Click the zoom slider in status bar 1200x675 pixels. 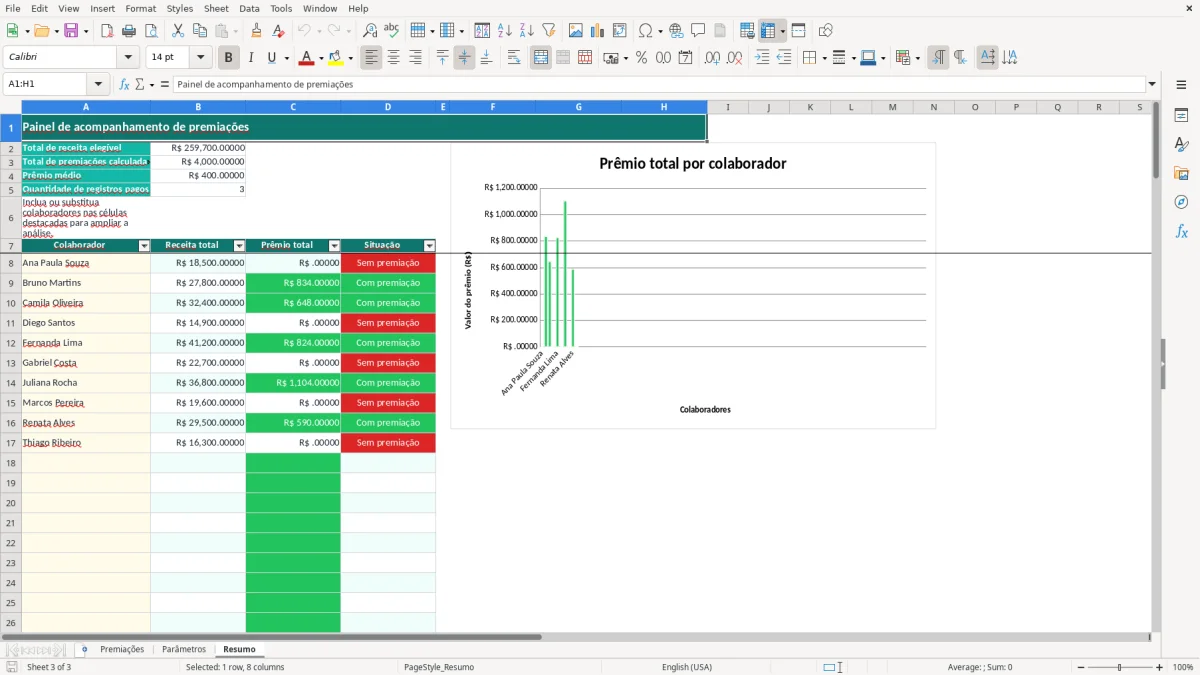point(1120,667)
